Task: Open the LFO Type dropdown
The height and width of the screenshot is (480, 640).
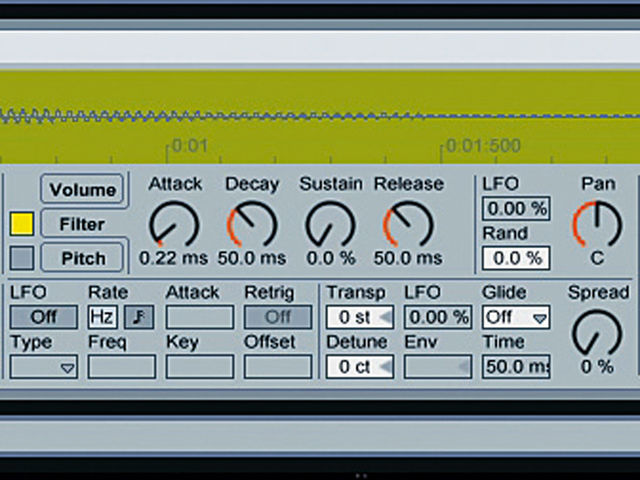Action: point(44,367)
